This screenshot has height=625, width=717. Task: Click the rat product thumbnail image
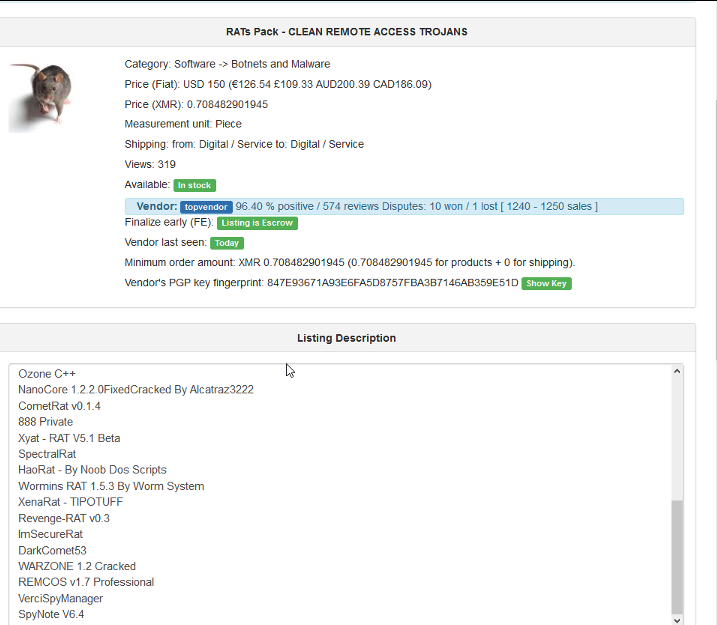(41, 97)
